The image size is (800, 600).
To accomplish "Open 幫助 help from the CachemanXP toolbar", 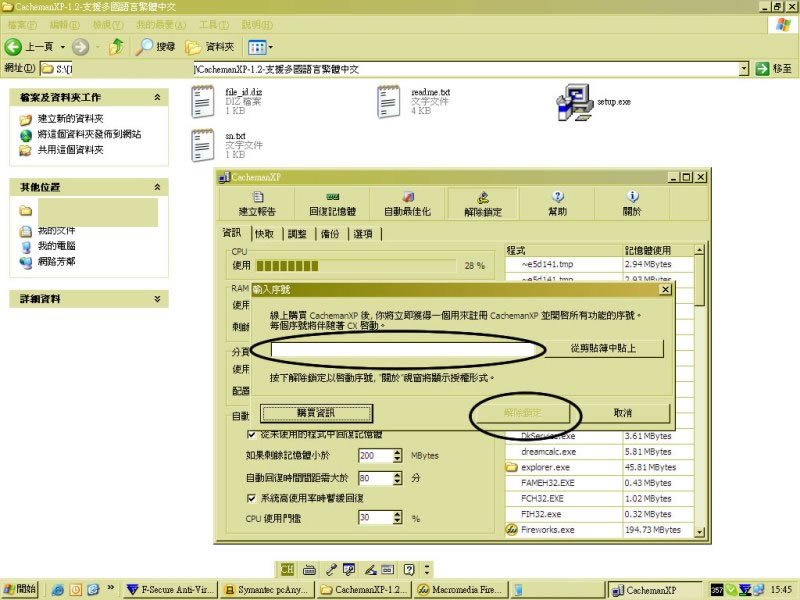I will tap(557, 204).
